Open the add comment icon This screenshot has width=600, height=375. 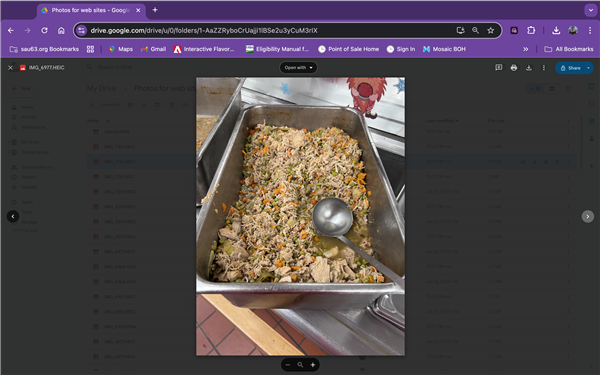[499, 68]
